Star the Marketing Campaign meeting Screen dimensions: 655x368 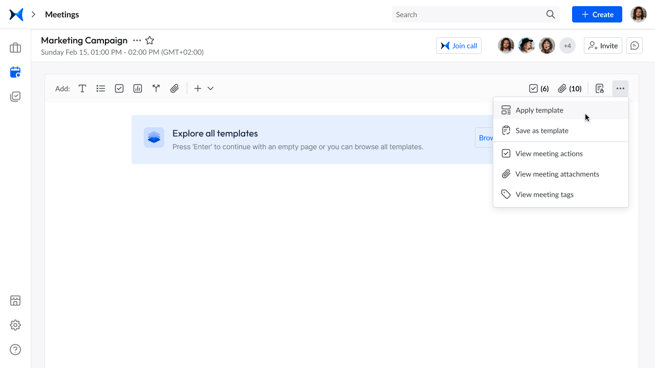150,41
